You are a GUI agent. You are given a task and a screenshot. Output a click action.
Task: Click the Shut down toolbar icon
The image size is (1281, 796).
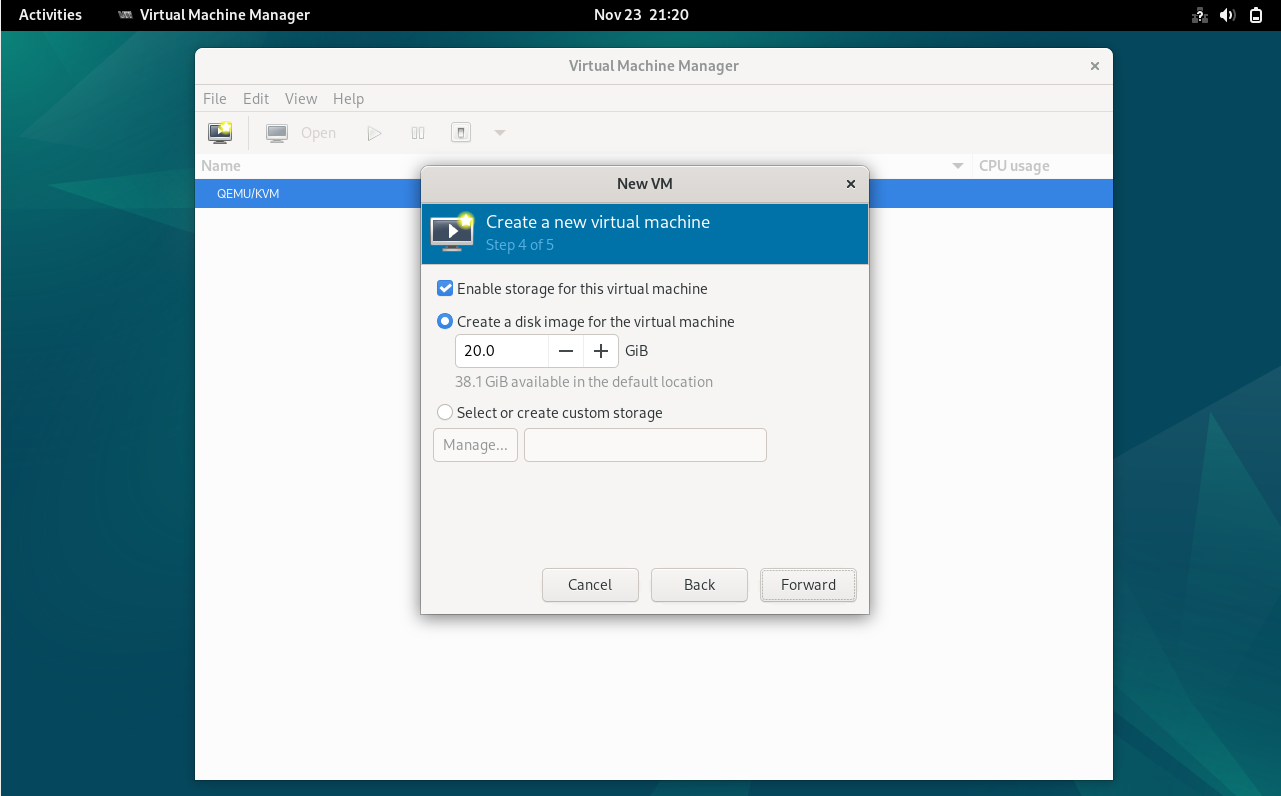pos(460,133)
